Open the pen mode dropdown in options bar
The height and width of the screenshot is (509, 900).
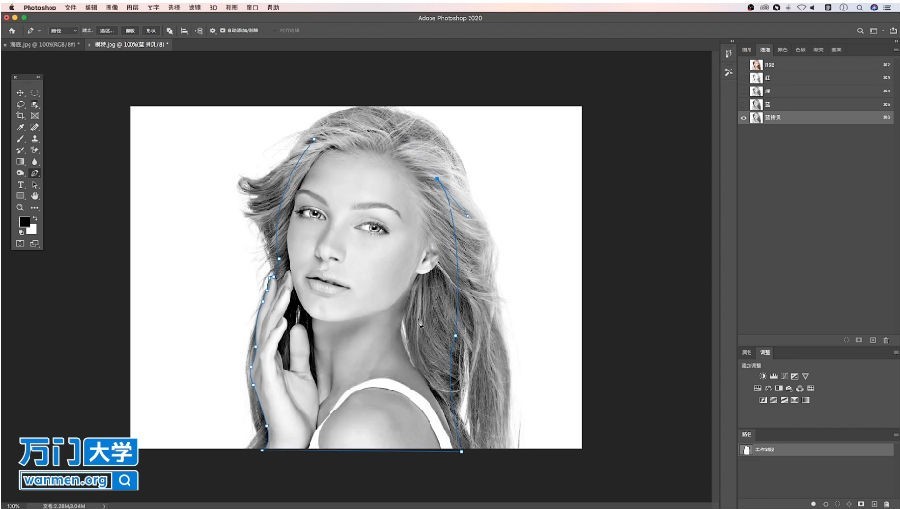pyautogui.click(x=63, y=30)
